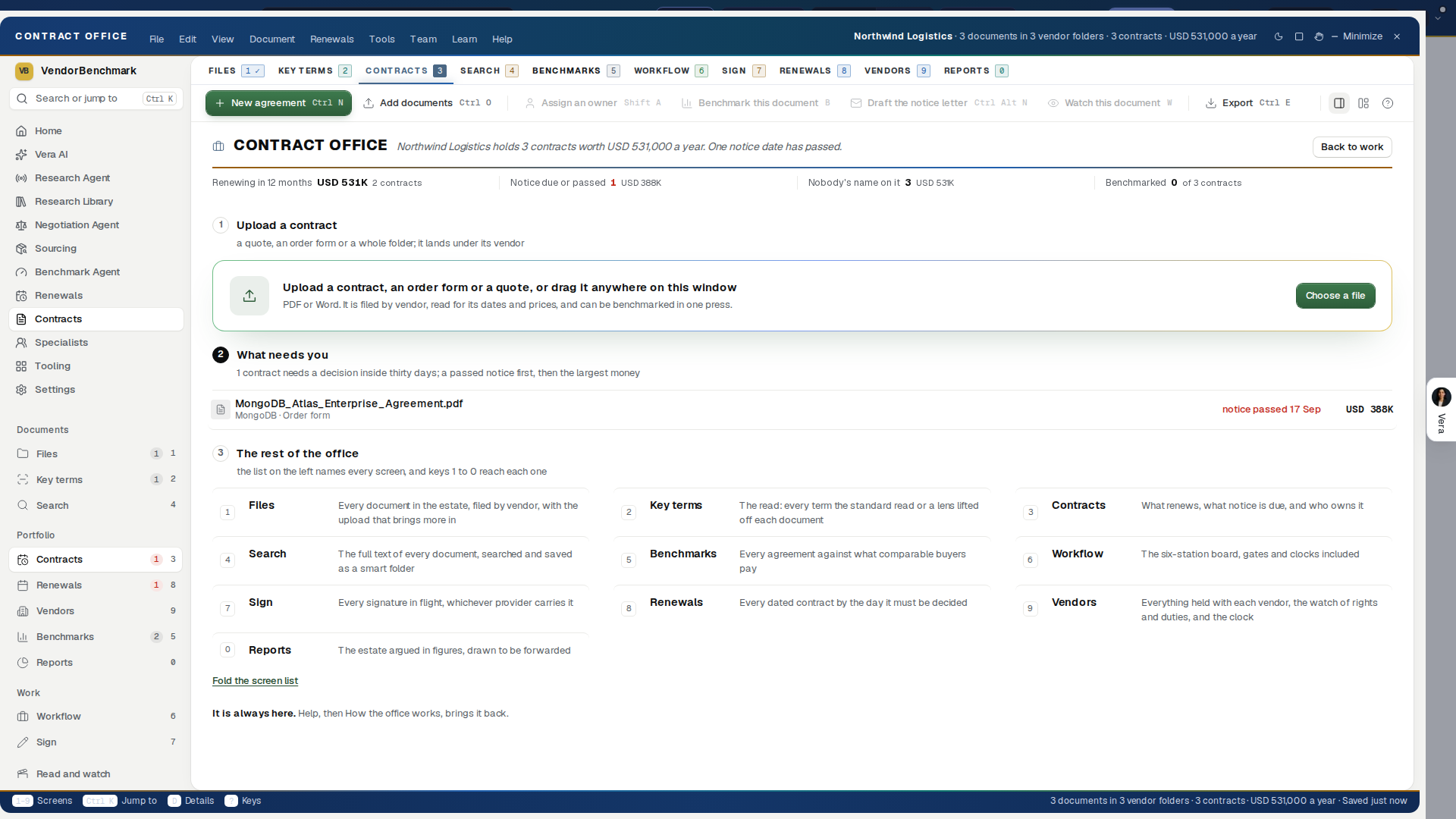Screen dimensions: 1456x819
Task: Open the Benchmark Agent sidebar item
Action: (96, 271)
